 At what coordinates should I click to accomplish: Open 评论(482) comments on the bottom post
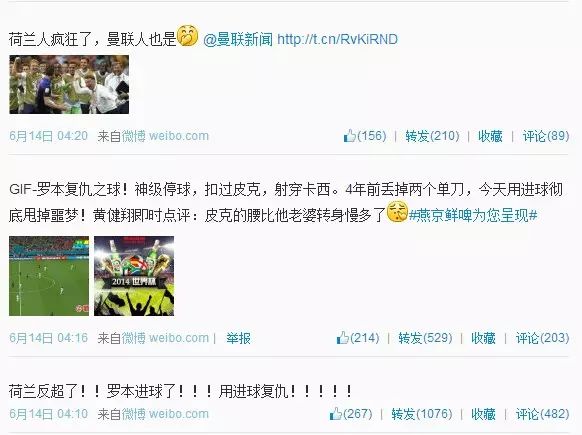coord(542,413)
